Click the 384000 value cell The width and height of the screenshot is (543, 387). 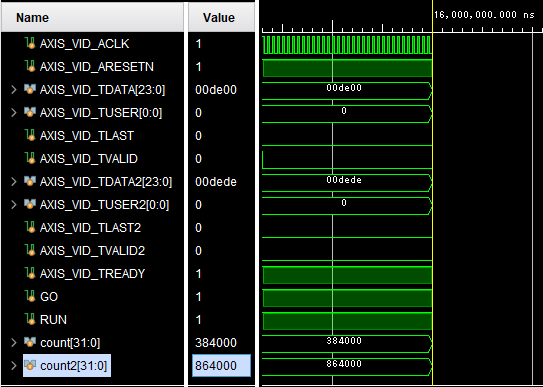click(216, 343)
